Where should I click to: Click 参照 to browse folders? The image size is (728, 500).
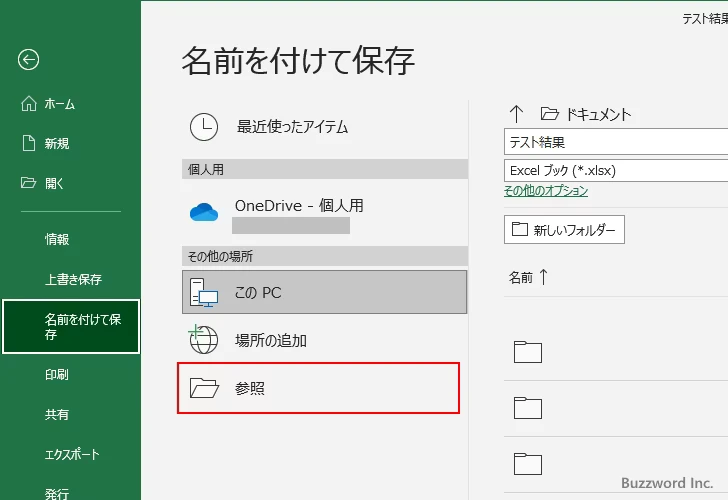[318, 388]
